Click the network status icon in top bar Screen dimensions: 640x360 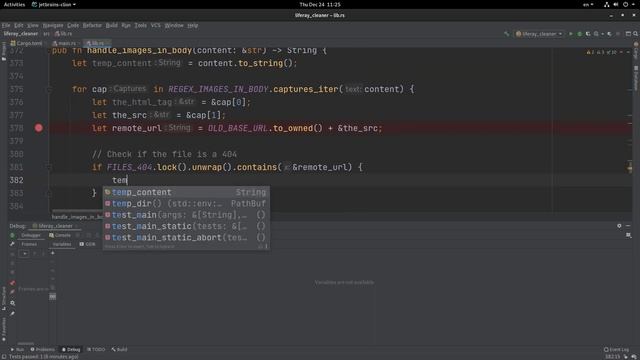tap(607, 4)
